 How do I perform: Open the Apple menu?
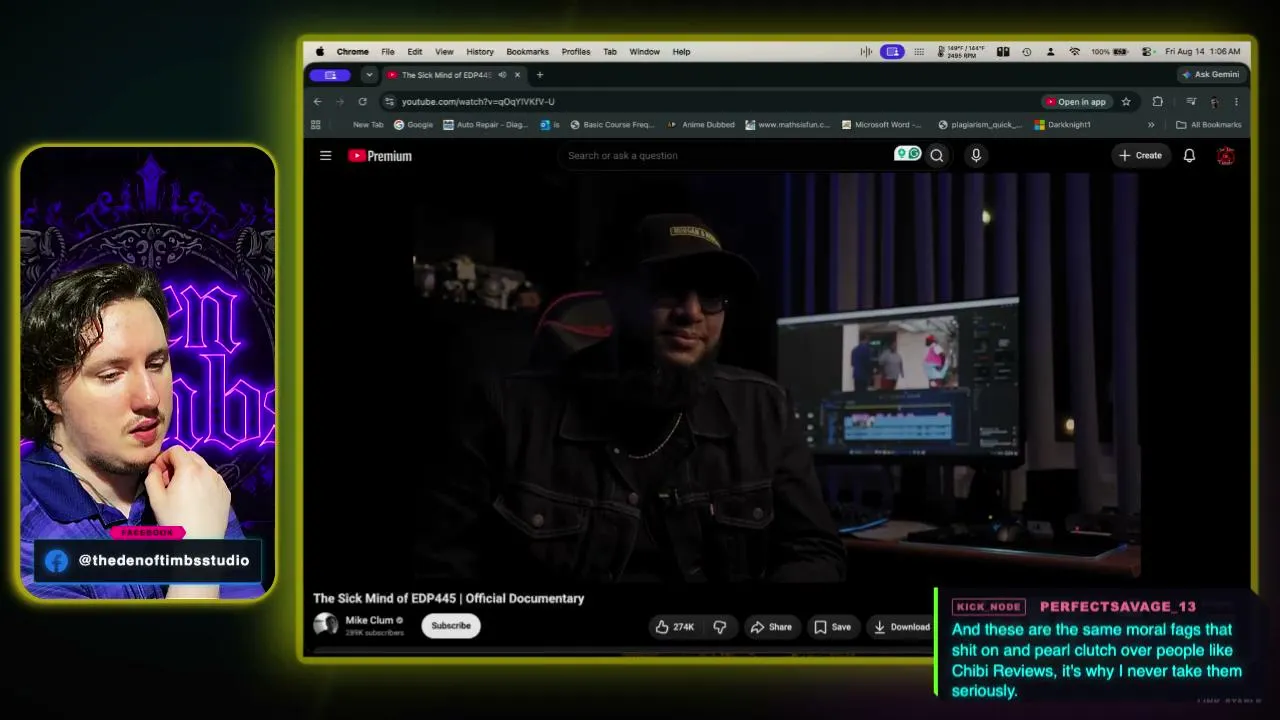pyautogui.click(x=320, y=52)
